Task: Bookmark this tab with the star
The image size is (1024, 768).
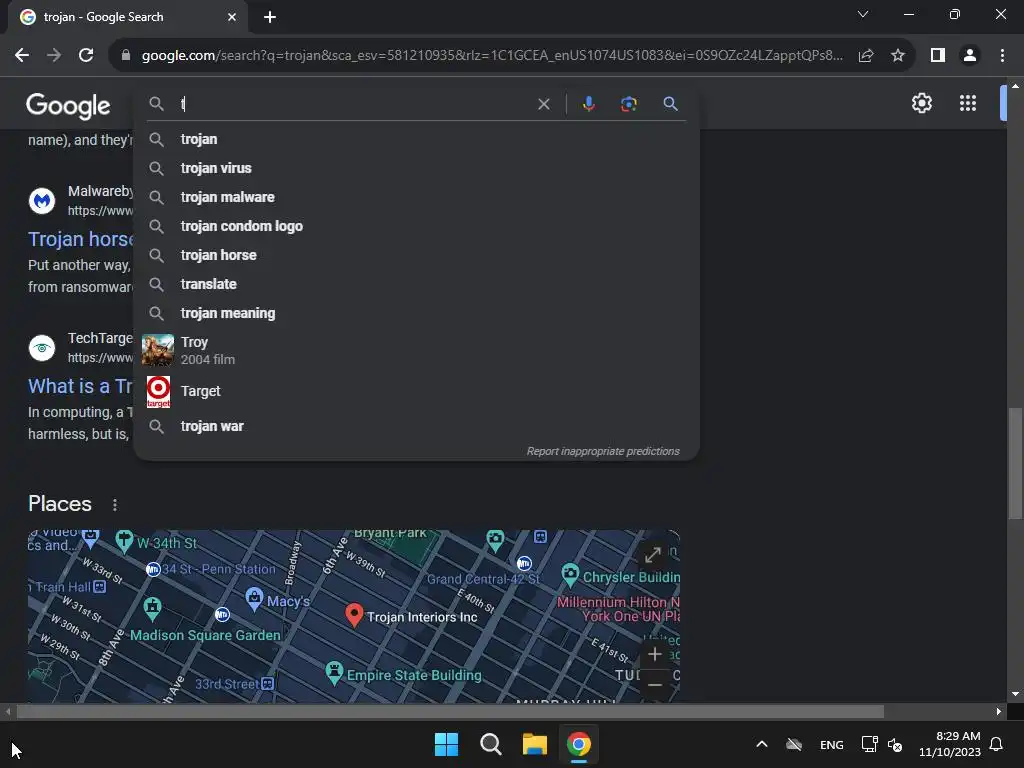Action: tap(898, 56)
